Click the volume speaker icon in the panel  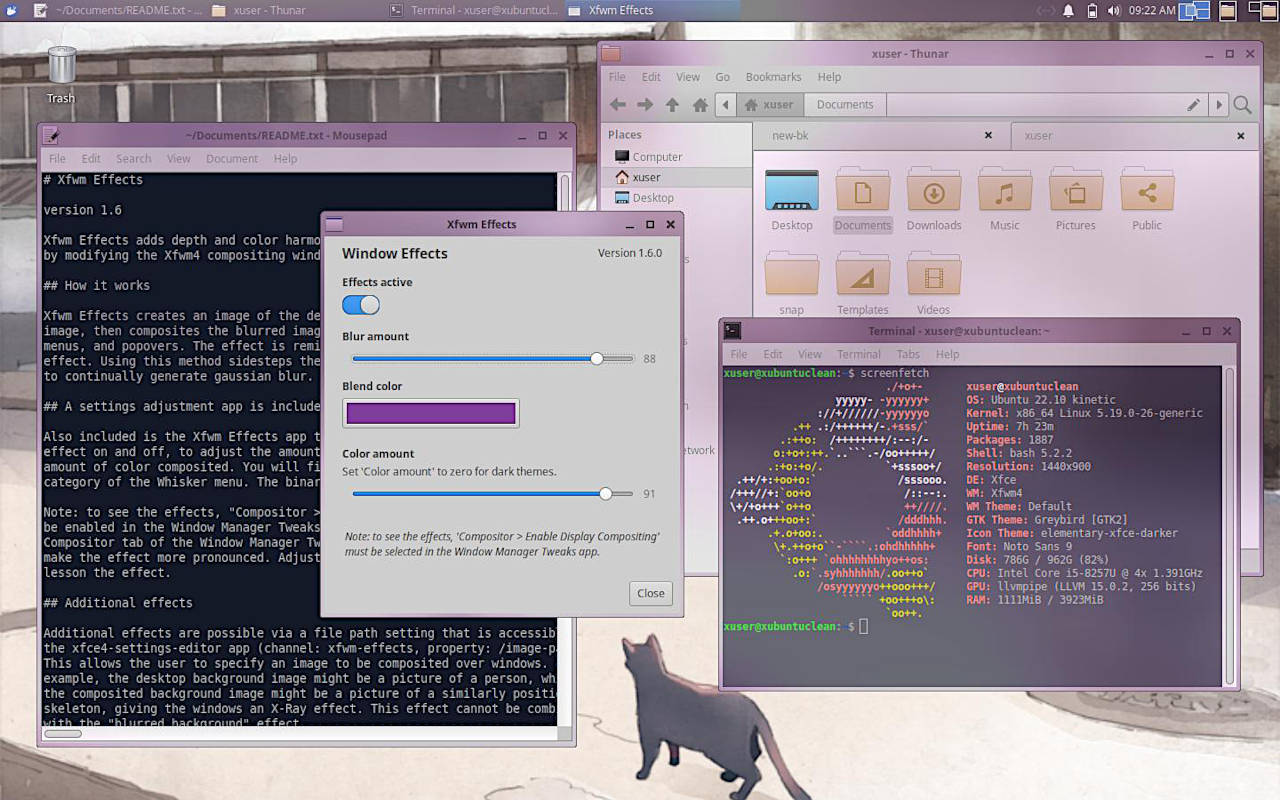(1113, 10)
